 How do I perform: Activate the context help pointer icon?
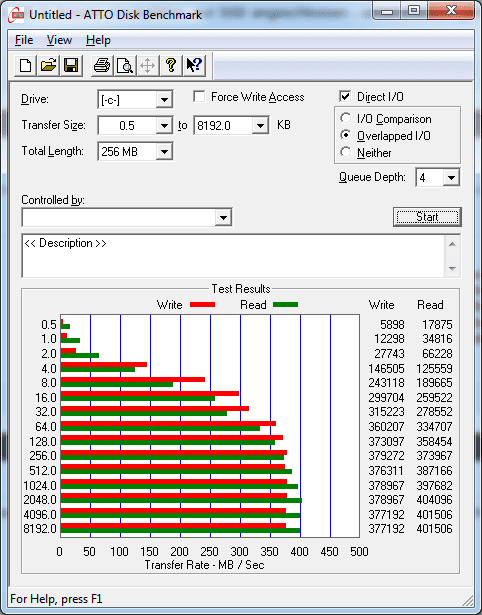194,65
